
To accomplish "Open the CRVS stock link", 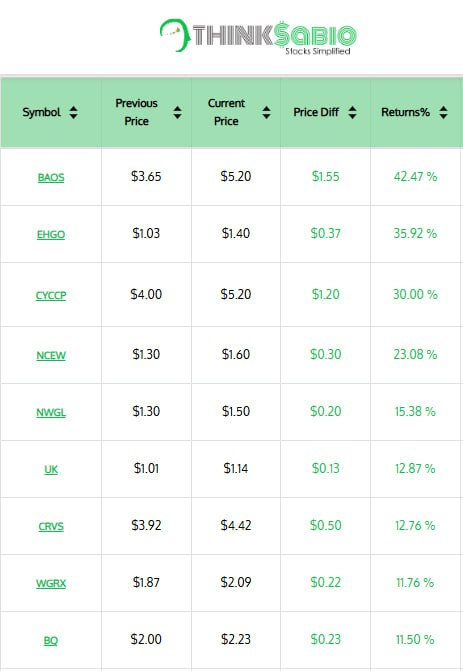I will (x=51, y=526).
